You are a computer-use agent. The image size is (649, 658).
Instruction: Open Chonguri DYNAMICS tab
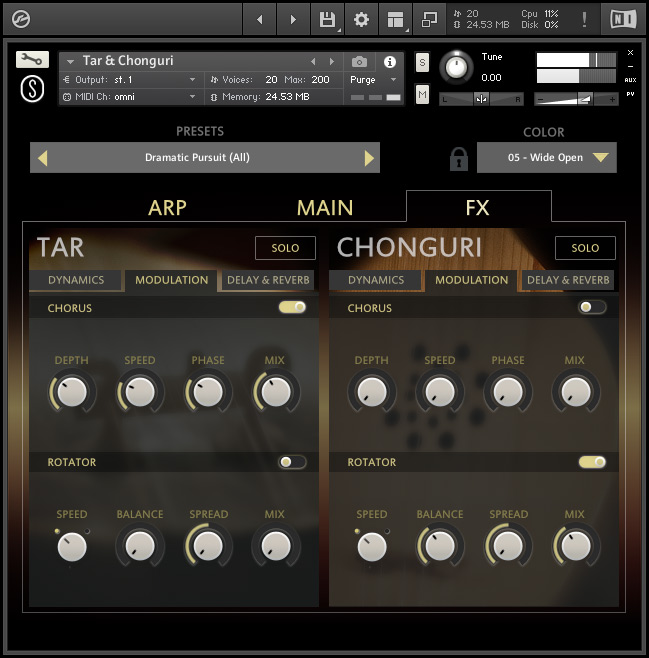[376, 280]
